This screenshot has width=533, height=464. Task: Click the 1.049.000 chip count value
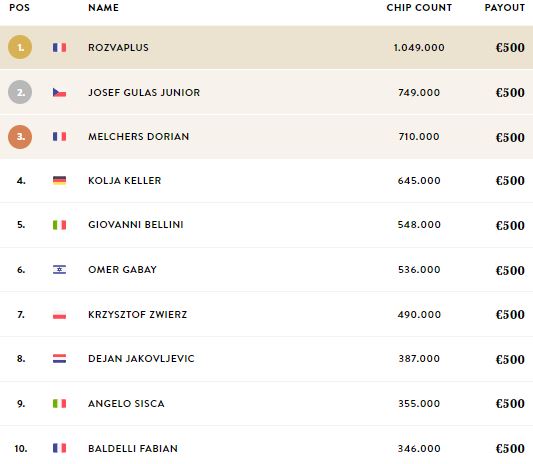click(x=419, y=47)
